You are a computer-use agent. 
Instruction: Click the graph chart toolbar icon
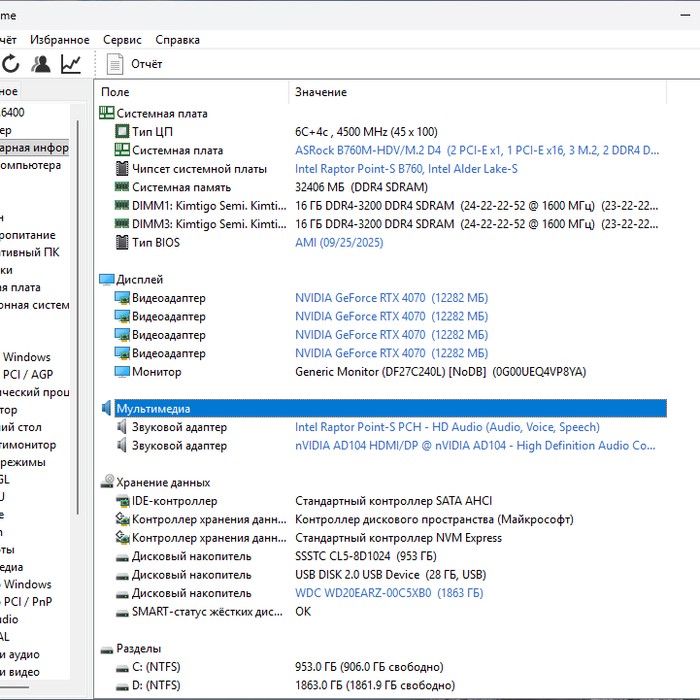[71, 64]
